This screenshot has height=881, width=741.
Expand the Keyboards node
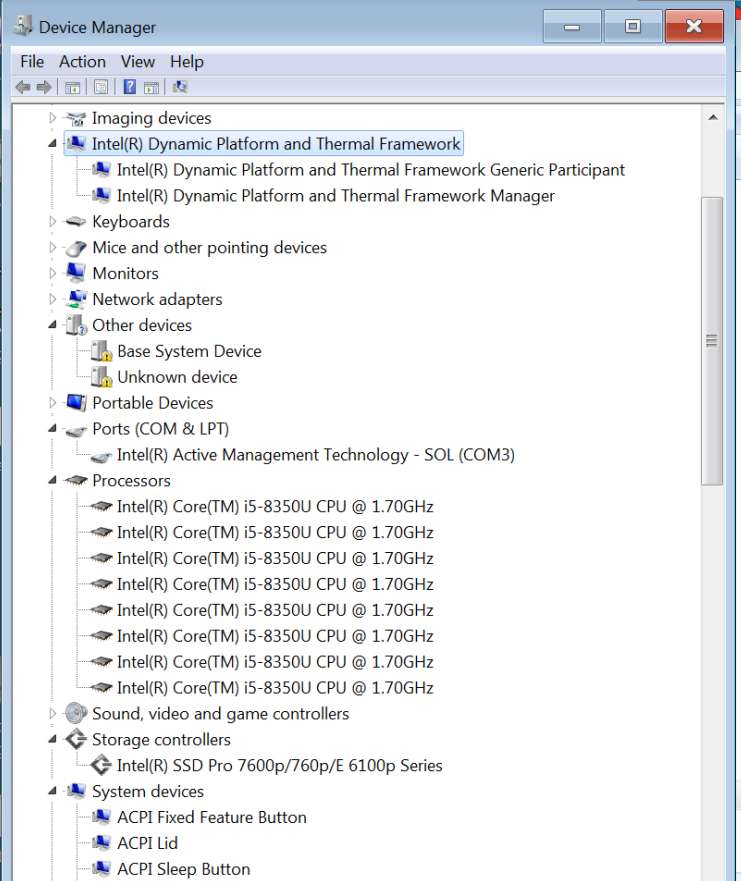coord(52,221)
